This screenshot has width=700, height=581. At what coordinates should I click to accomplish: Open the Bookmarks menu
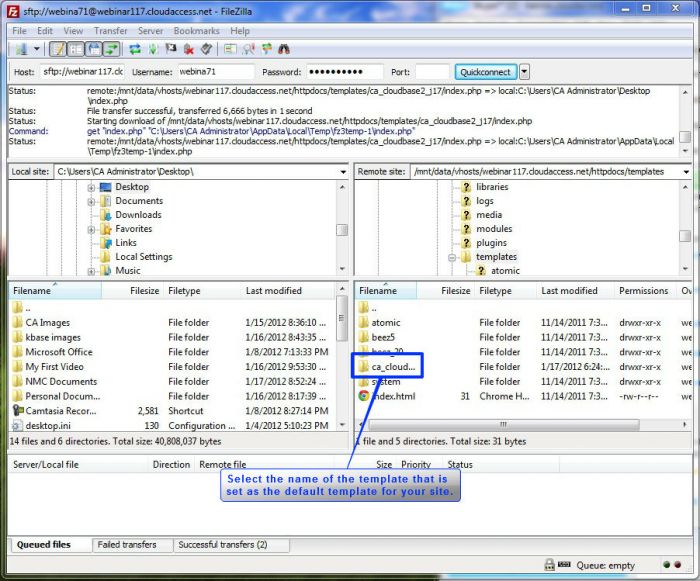[x=196, y=31]
